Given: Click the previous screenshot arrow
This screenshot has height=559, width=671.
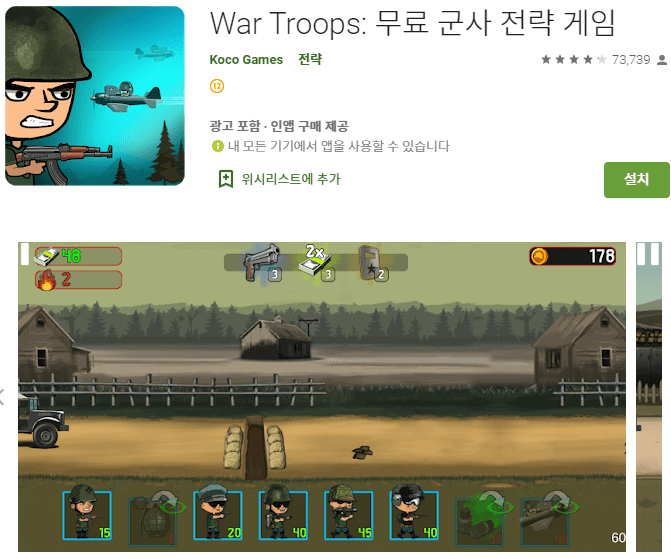Looking at the screenshot, I should 2,397.
